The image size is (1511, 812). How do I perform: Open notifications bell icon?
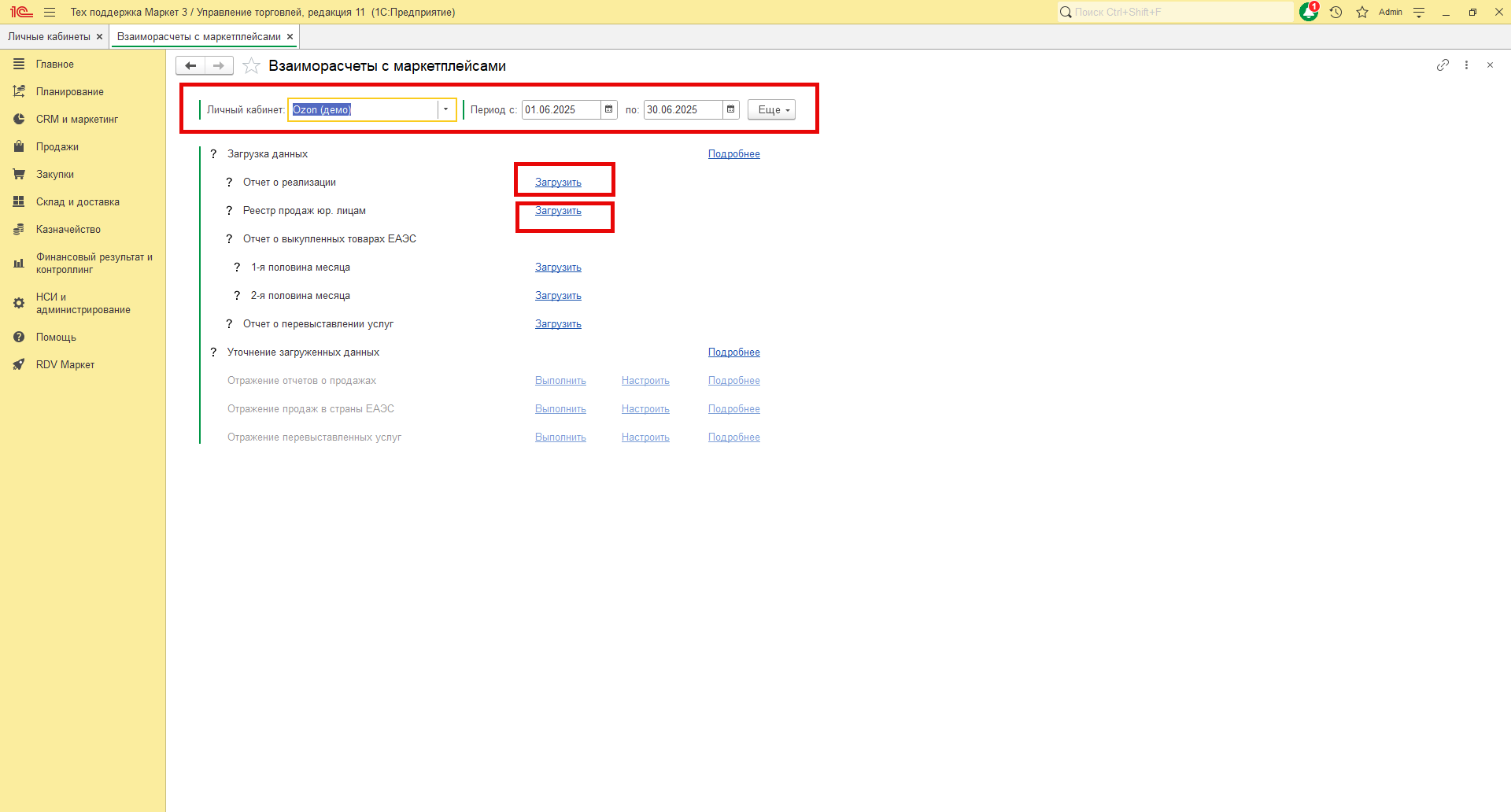pos(1309,12)
